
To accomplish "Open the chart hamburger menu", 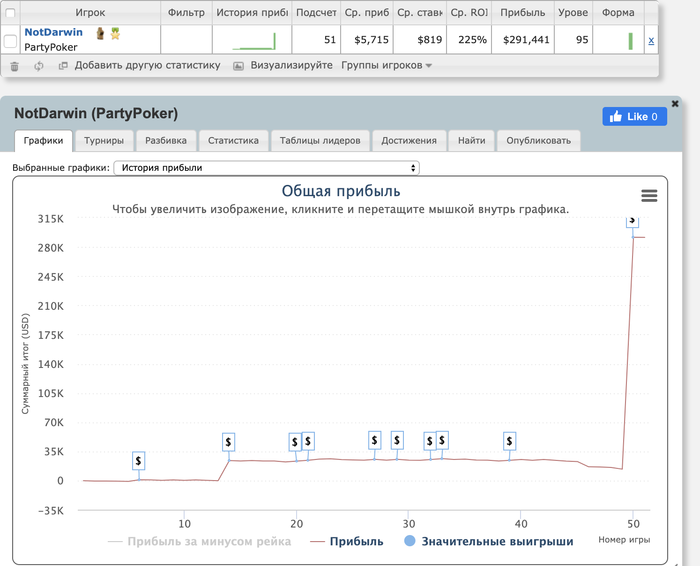I will click(649, 195).
